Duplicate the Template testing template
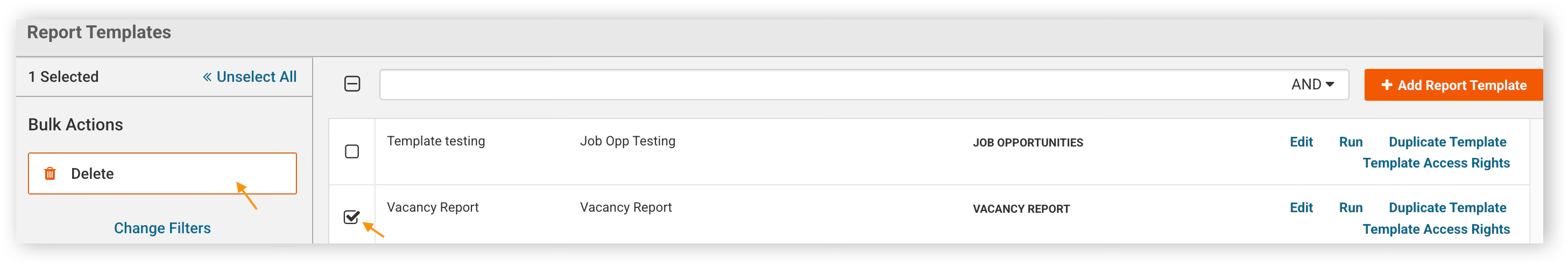1568x265 pixels. point(1447,142)
